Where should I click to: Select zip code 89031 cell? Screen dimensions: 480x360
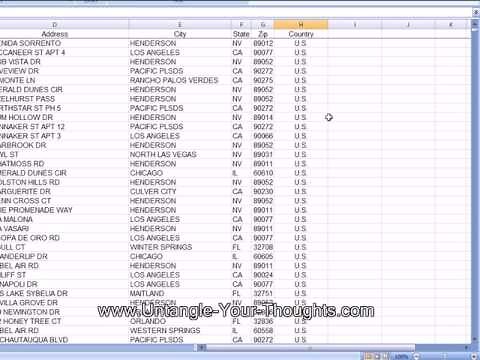pos(263,154)
